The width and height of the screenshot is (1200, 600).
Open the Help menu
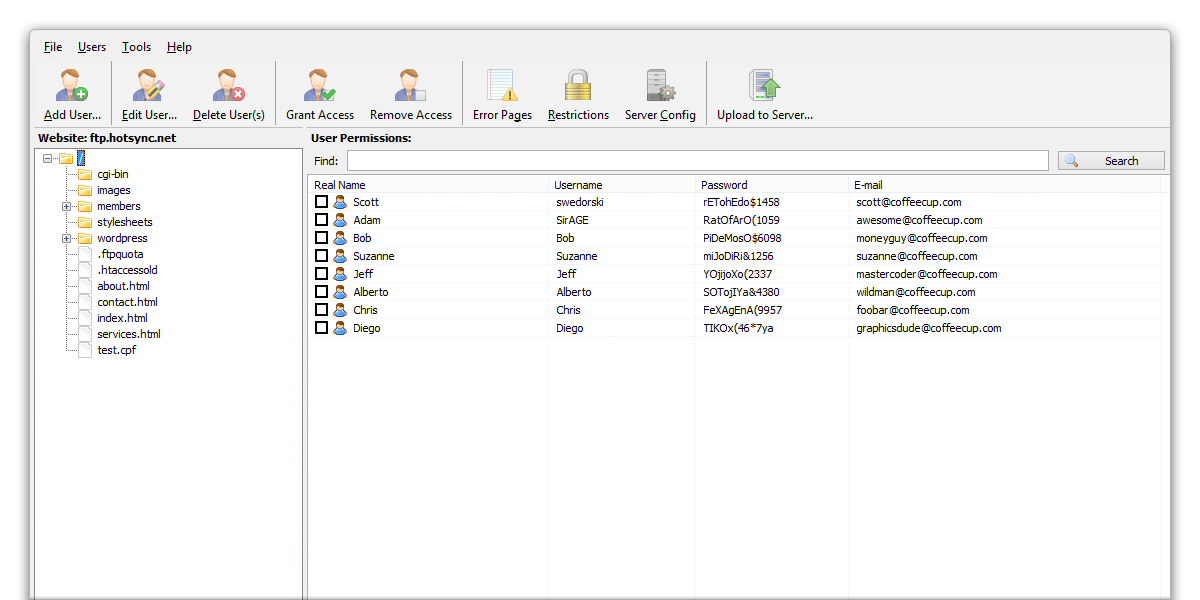pos(179,47)
